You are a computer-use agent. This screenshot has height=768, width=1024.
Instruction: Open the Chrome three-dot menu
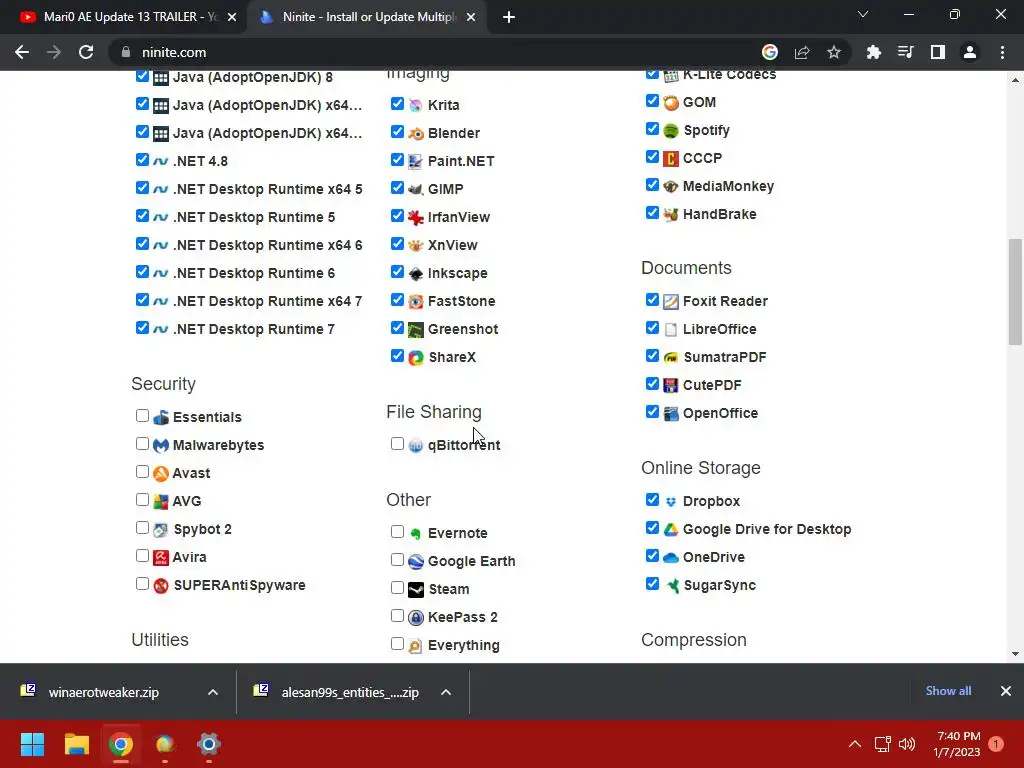point(1002,52)
